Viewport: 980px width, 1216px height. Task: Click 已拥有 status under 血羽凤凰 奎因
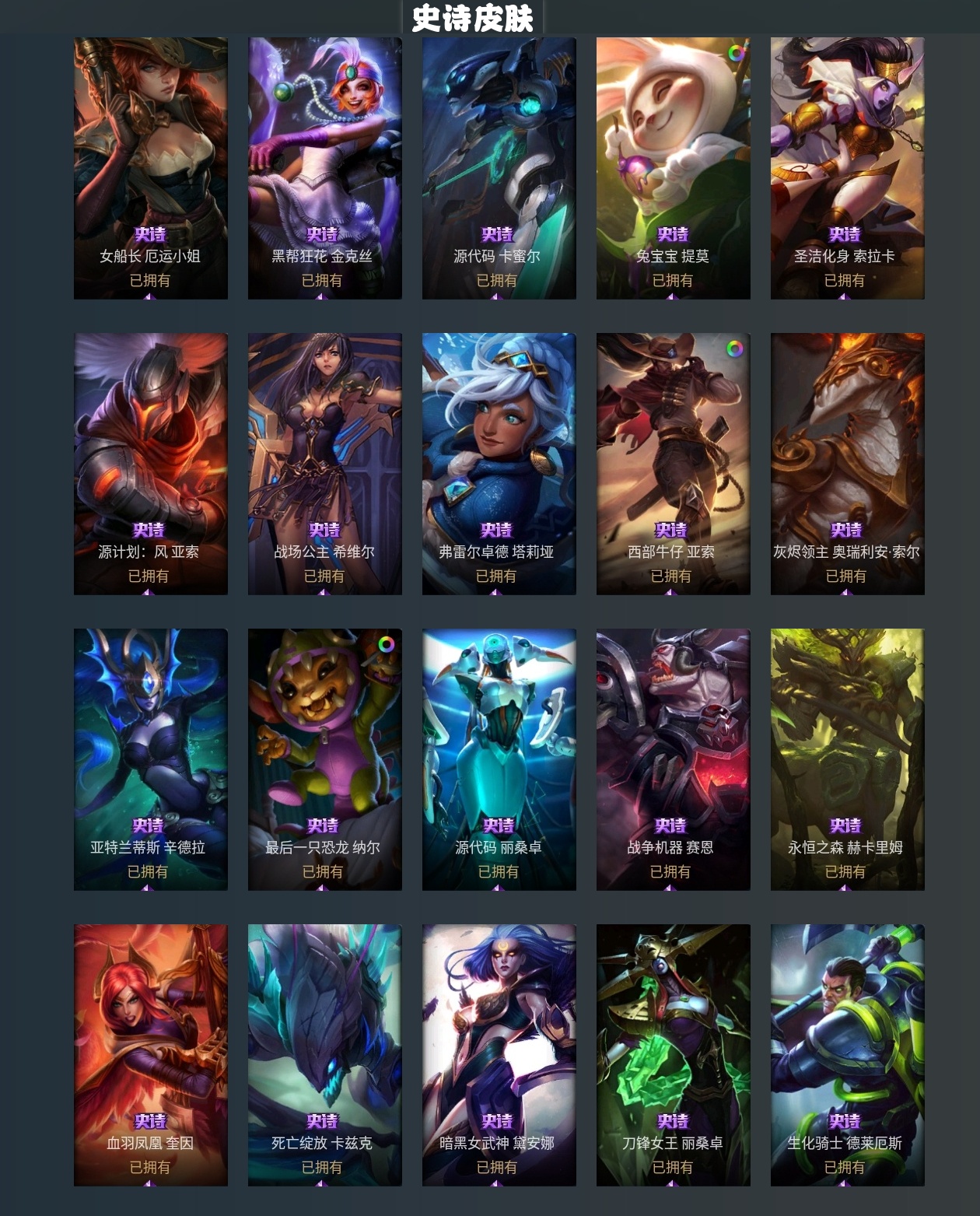[x=150, y=1167]
